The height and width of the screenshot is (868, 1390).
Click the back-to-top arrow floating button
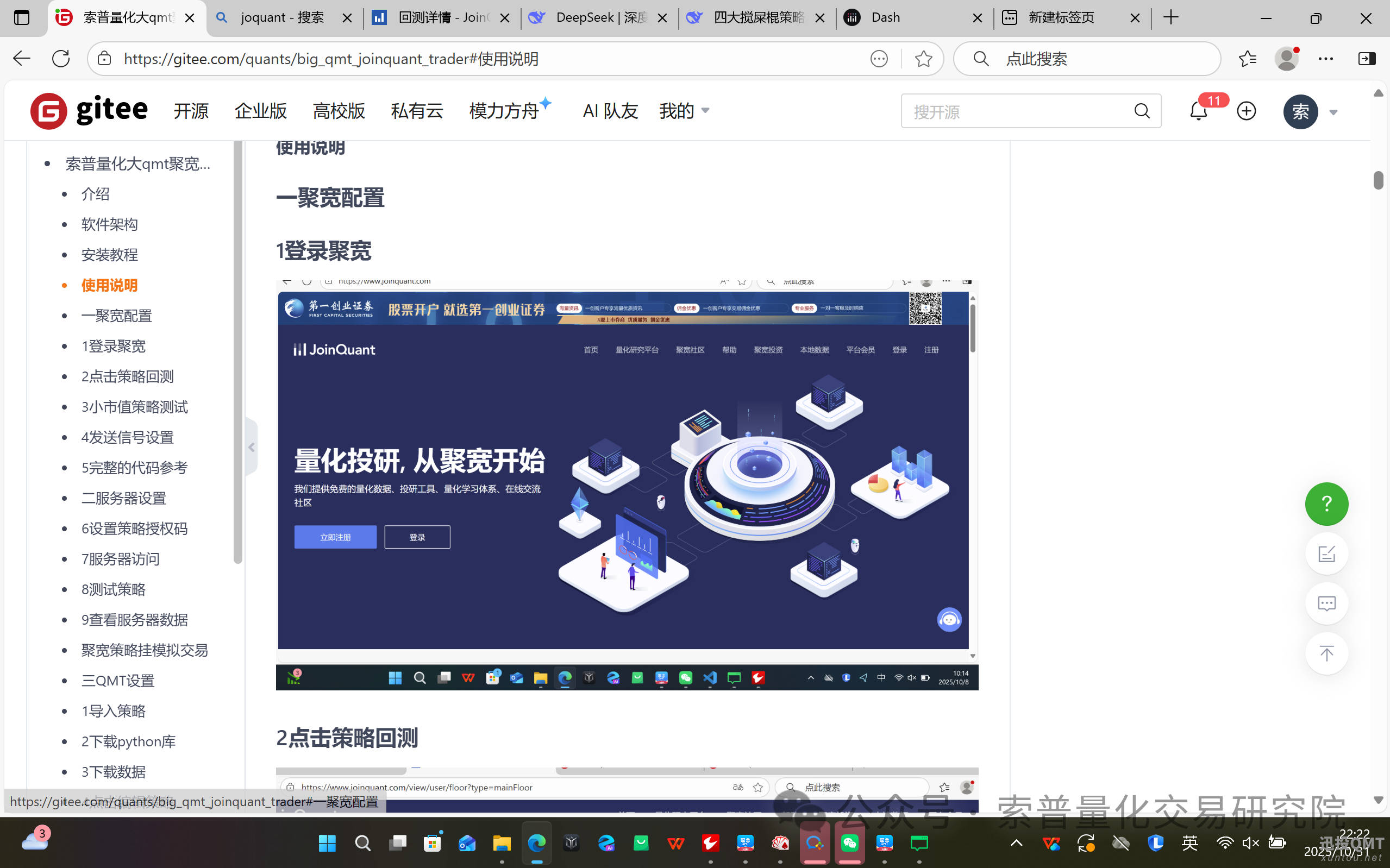coord(1326,653)
